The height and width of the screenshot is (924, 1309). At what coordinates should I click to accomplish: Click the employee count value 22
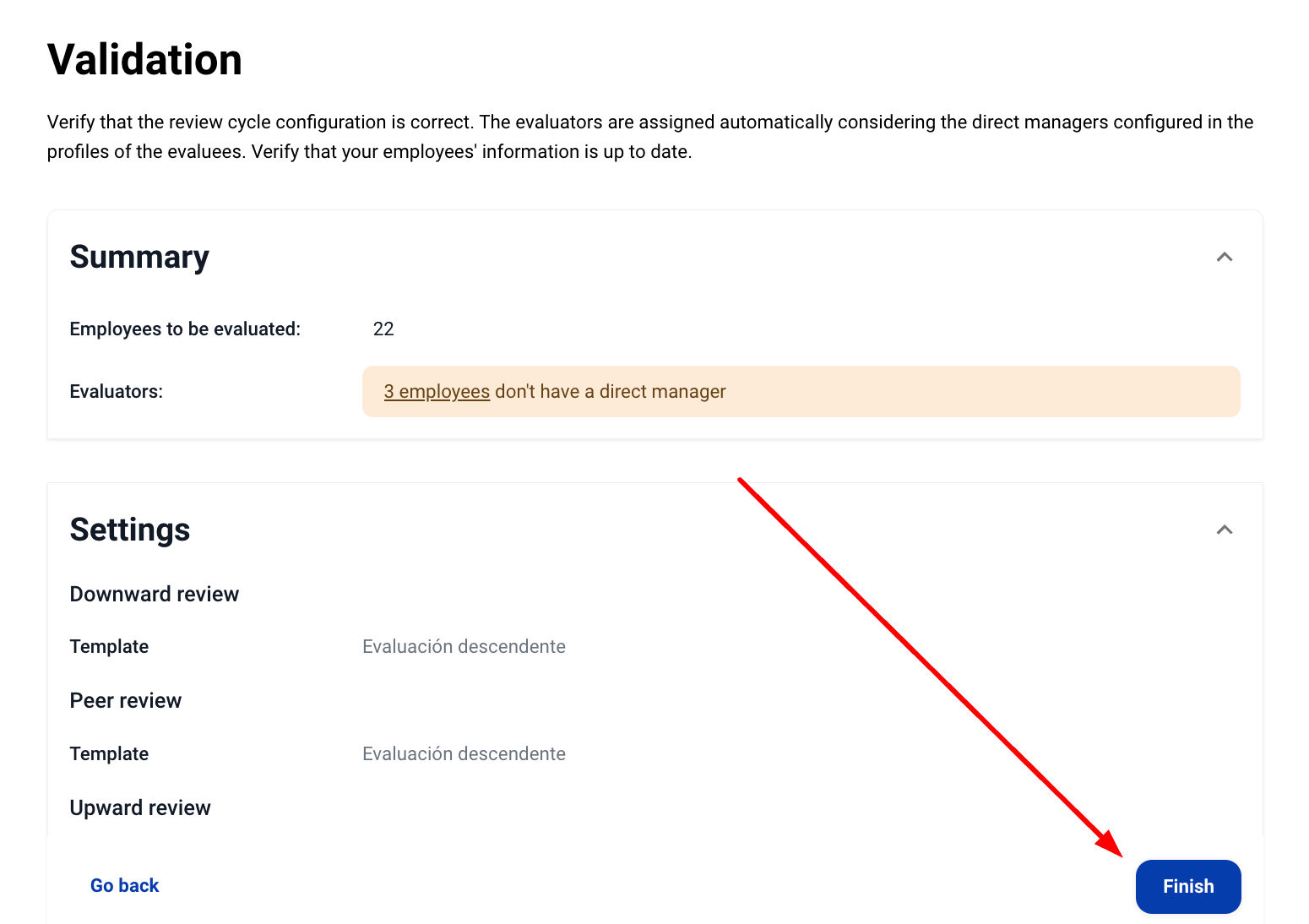[x=383, y=329]
